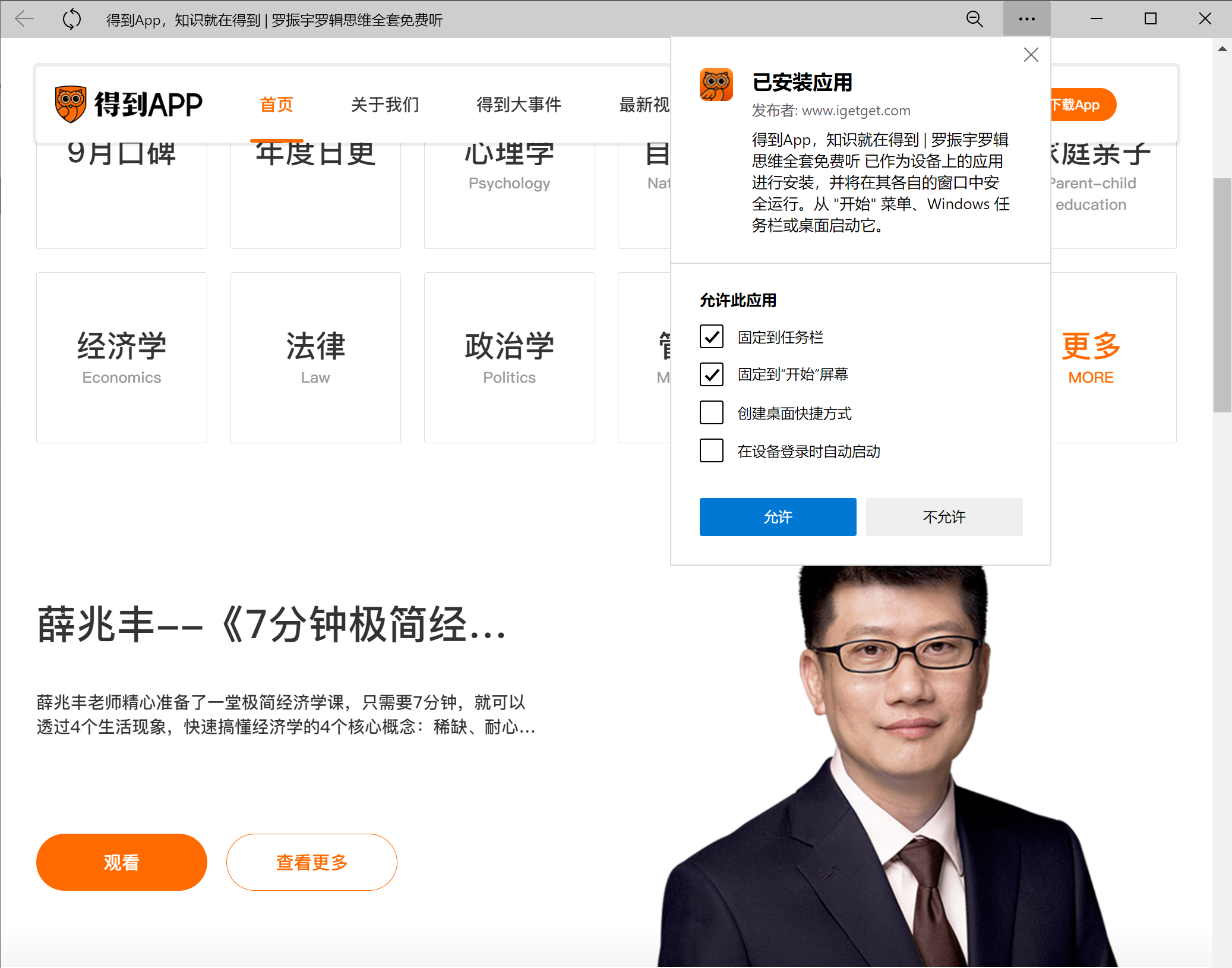Click the orange 下载App button
1232x968 pixels.
1083,105
